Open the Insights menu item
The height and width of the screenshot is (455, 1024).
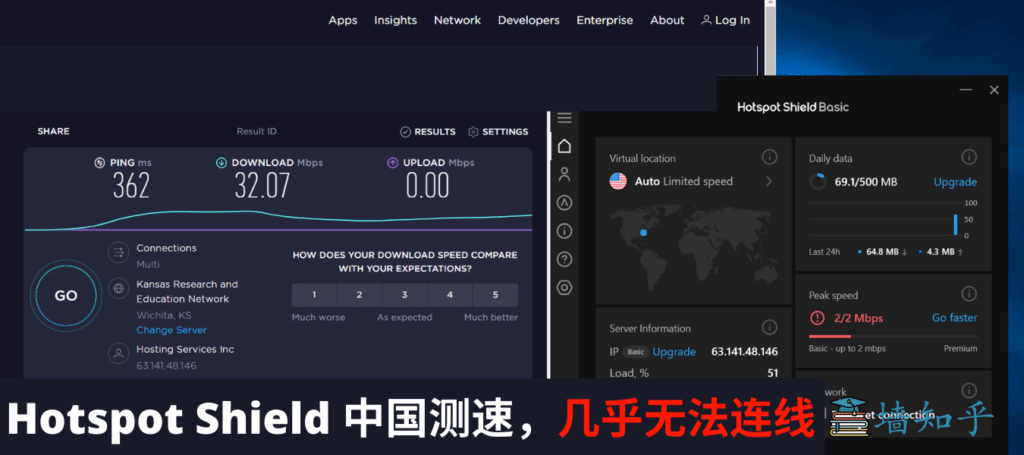(x=395, y=20)
